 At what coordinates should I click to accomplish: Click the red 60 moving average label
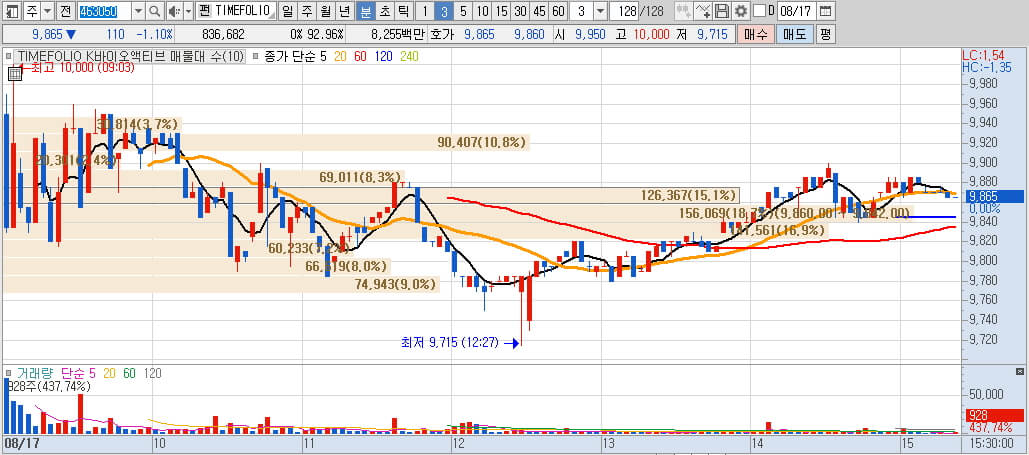pyautogui.click(x=360, y=56)
